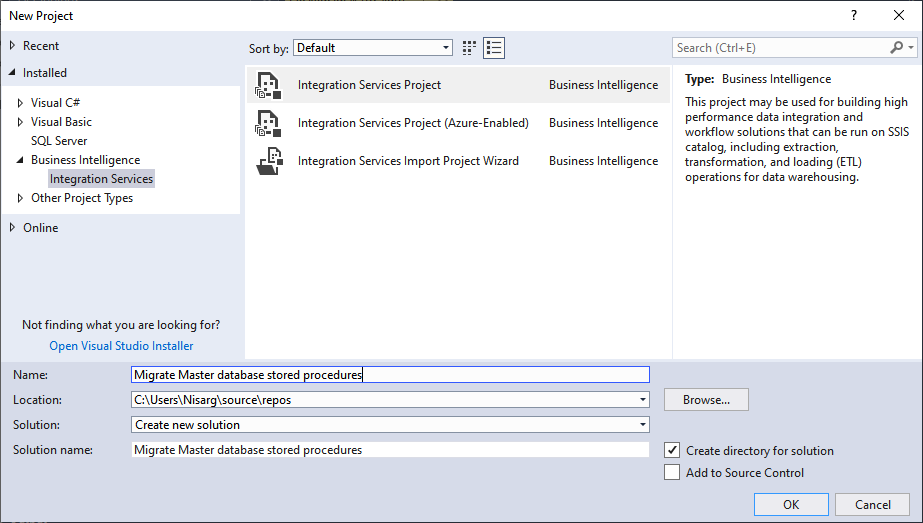Click the Azure-Enabled Integration Services Project icon
The image size is (923, 523).
point(267,123)
